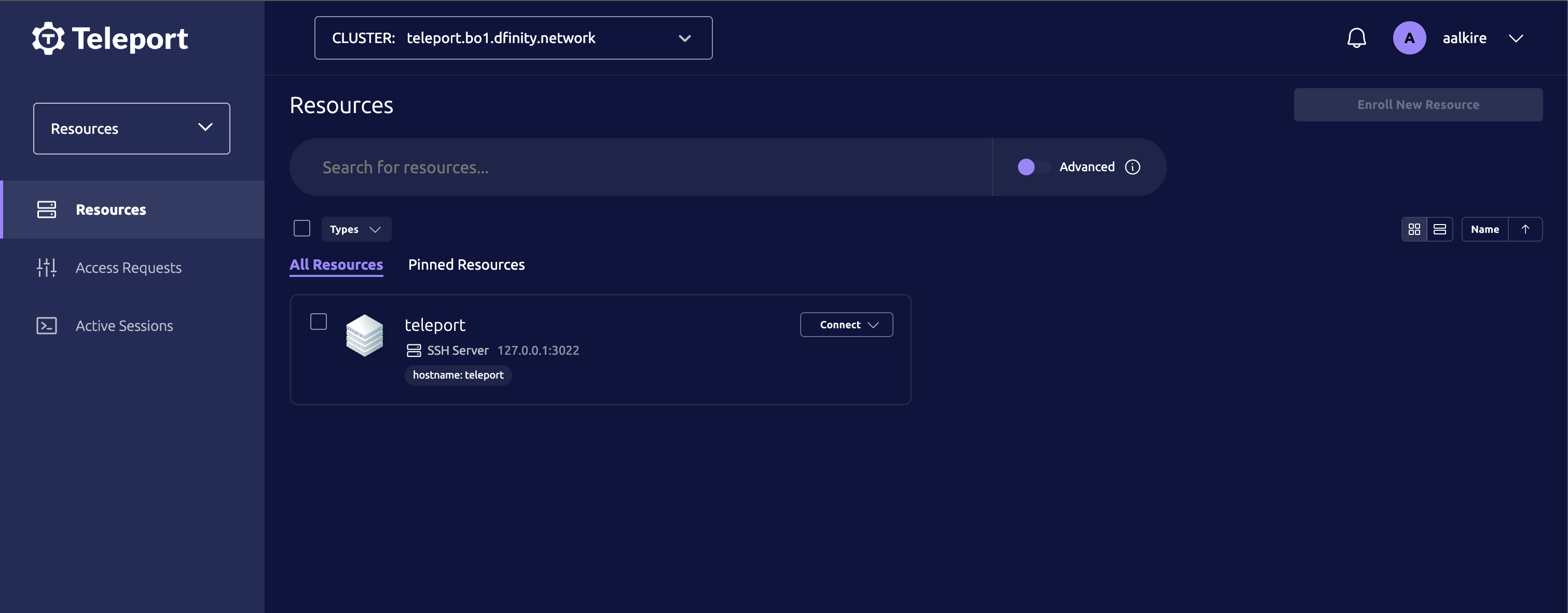Click the teleport resource name
Screen dimensions: 1568x613
click(x=435, y=325)
